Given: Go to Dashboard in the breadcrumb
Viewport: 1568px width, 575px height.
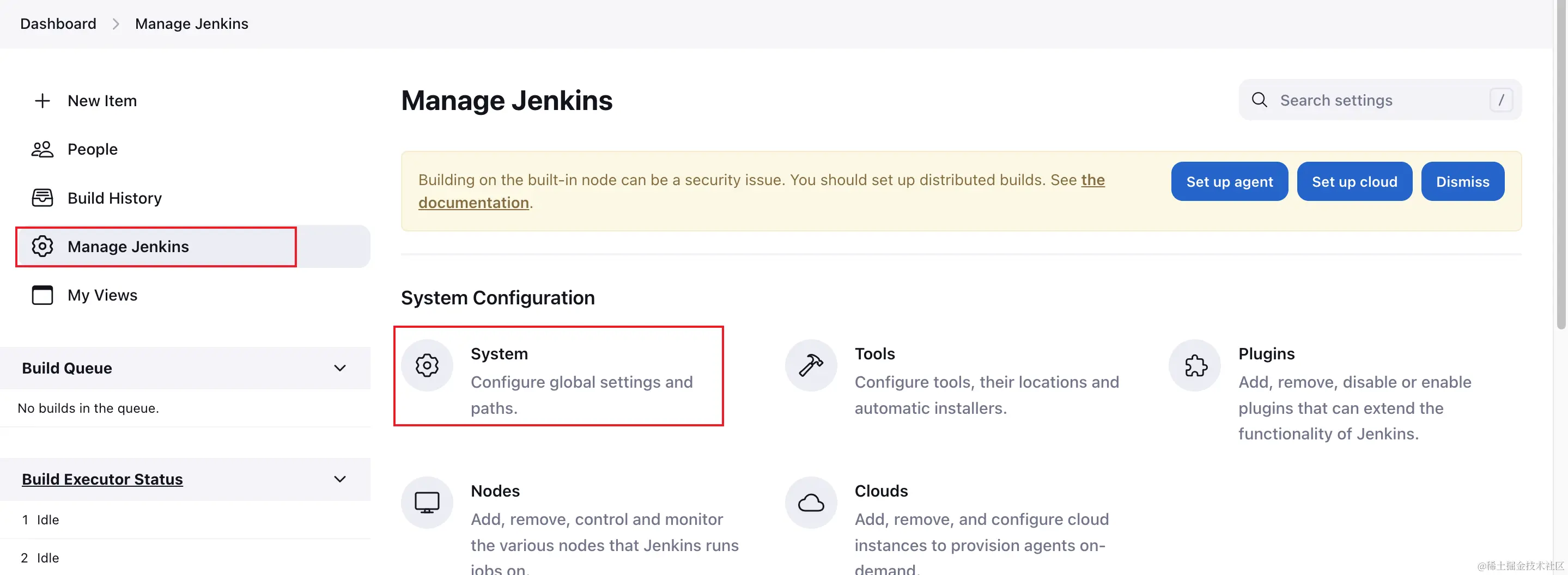Looking at the screenshot, I should click(x=58, y=24).
